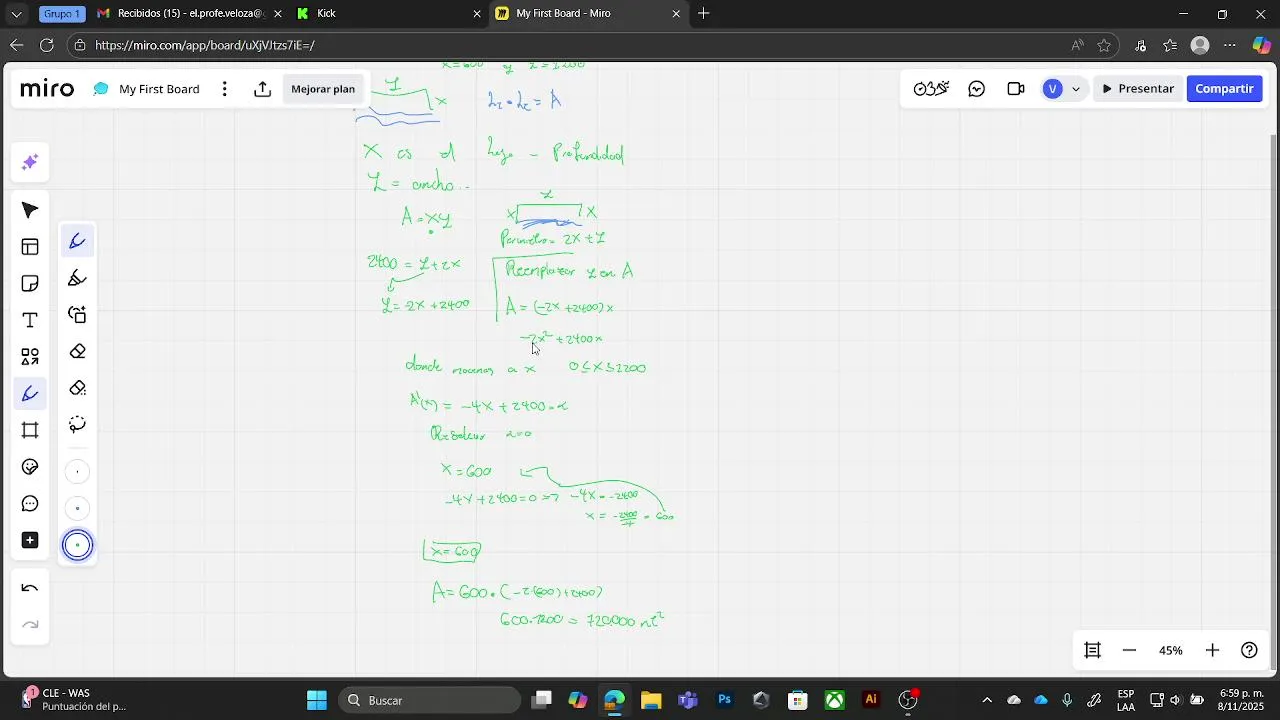Screen dimensions: 1280x720
Task: Export the board with upload icon
Action: point(262,89)
